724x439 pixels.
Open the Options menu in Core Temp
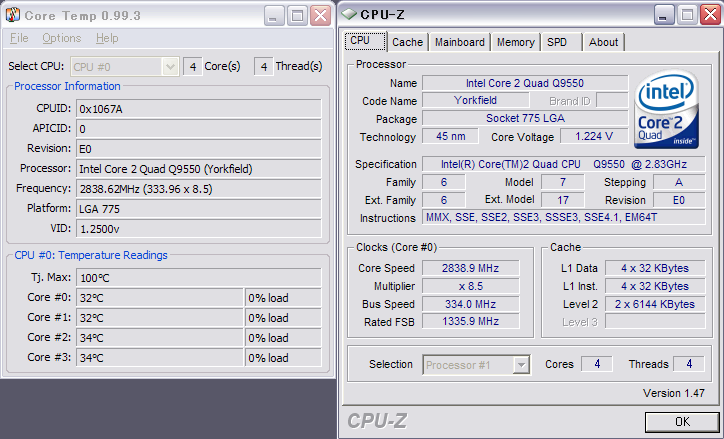point(61,38)
